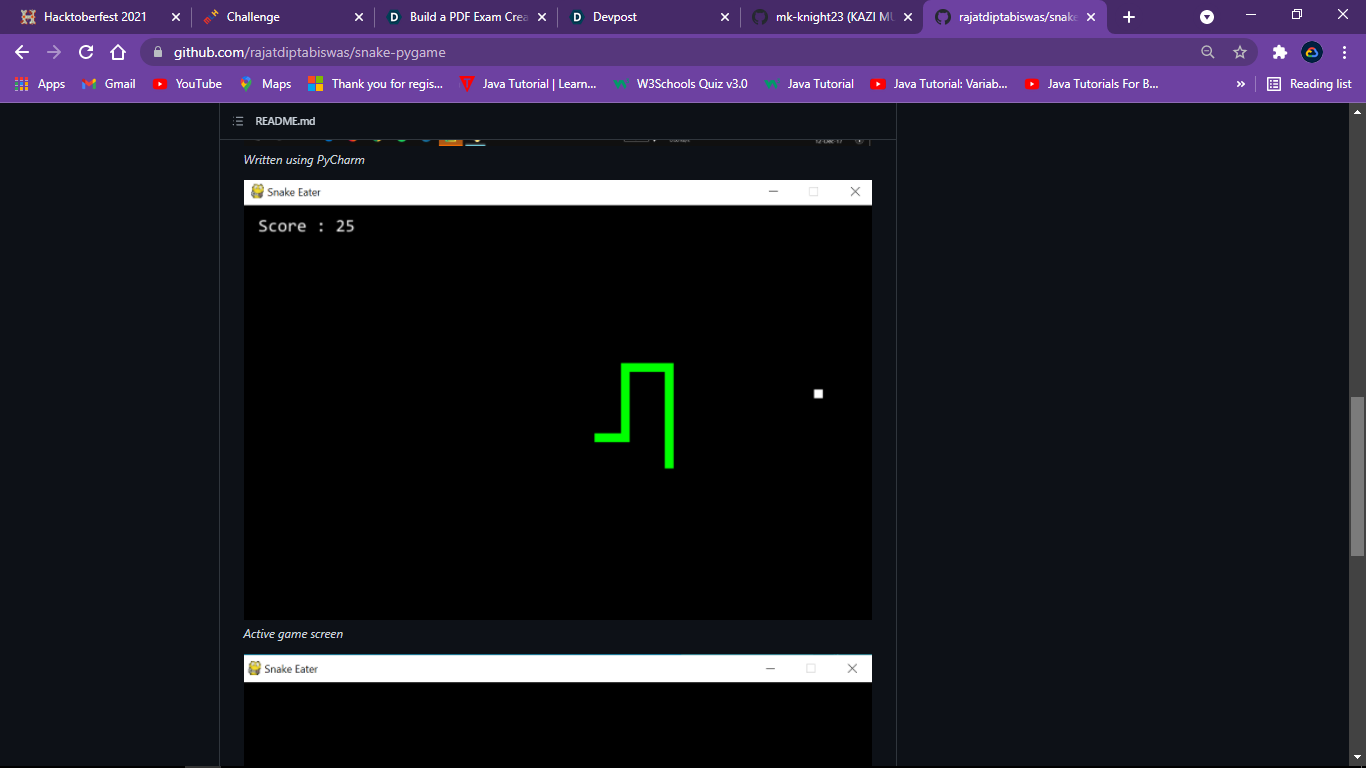The image size is (1366, 768).
Task: Restore down the Chrome window
Action: coord(1297,15)
